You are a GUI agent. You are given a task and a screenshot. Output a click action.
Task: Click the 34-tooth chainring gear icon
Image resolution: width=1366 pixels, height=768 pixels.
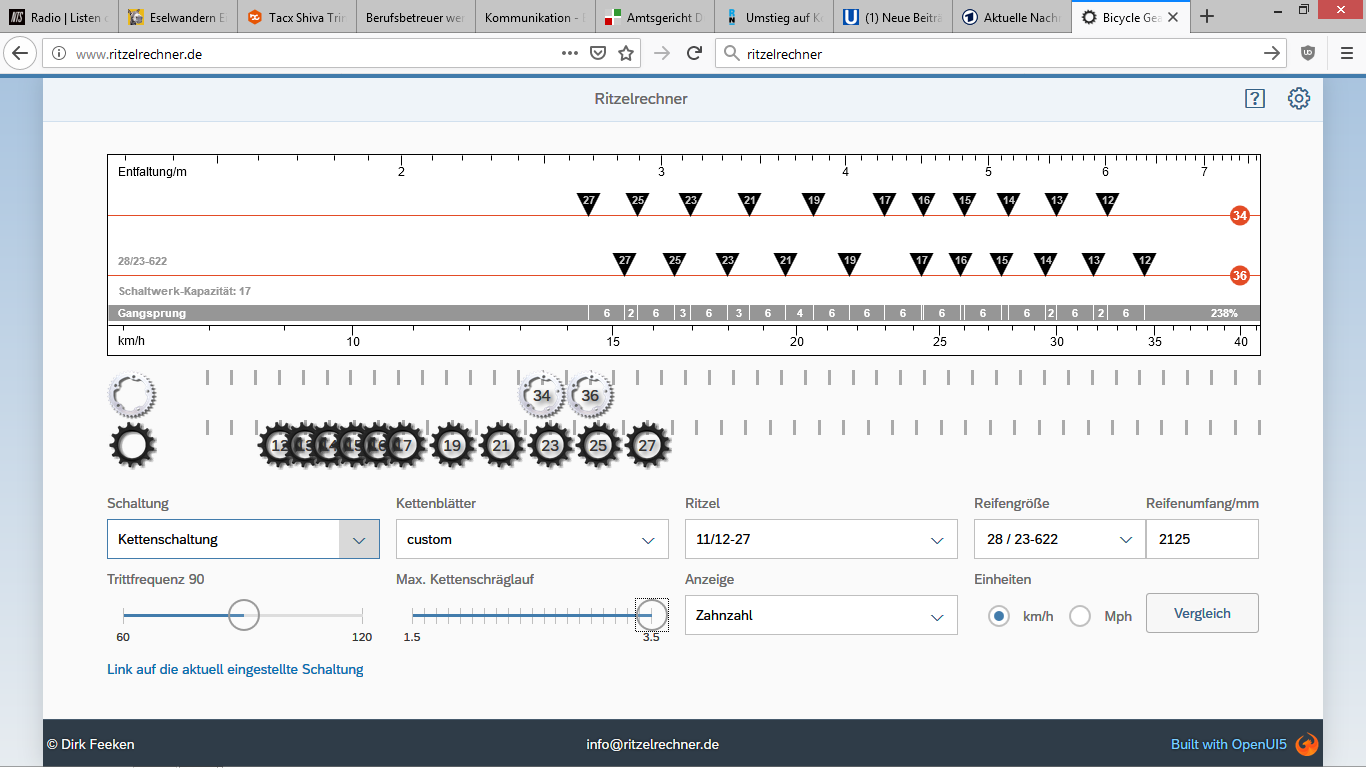(541, 395)
